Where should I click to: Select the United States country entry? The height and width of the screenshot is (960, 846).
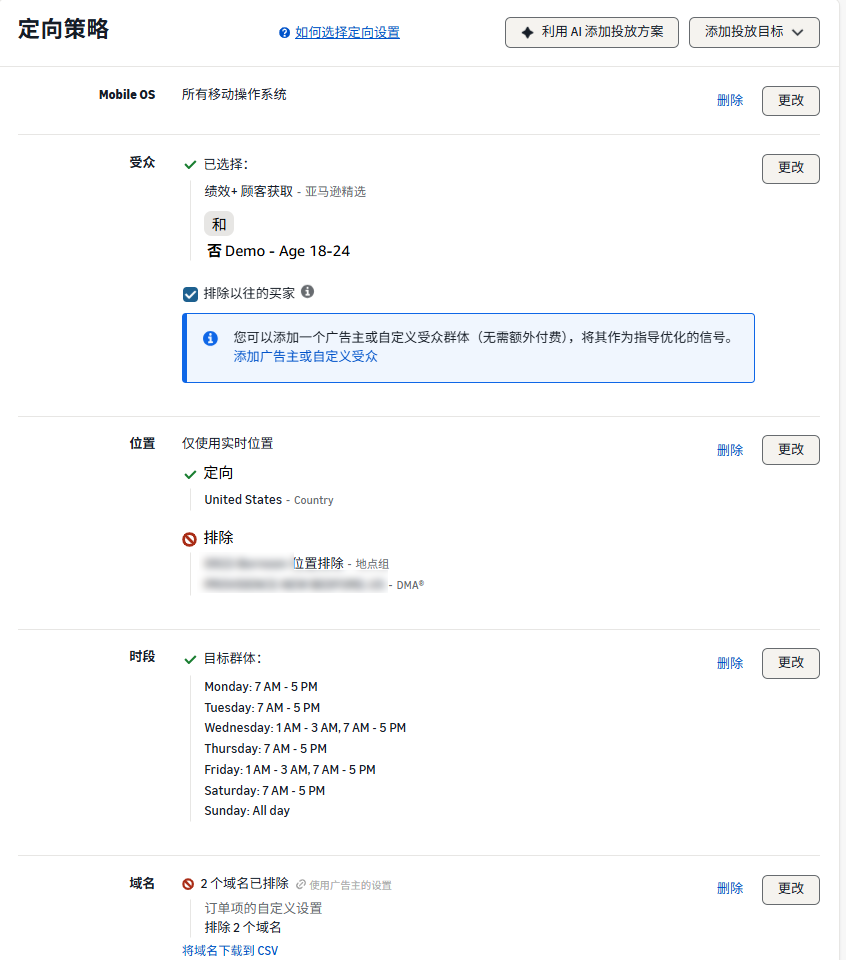[269, 500]
